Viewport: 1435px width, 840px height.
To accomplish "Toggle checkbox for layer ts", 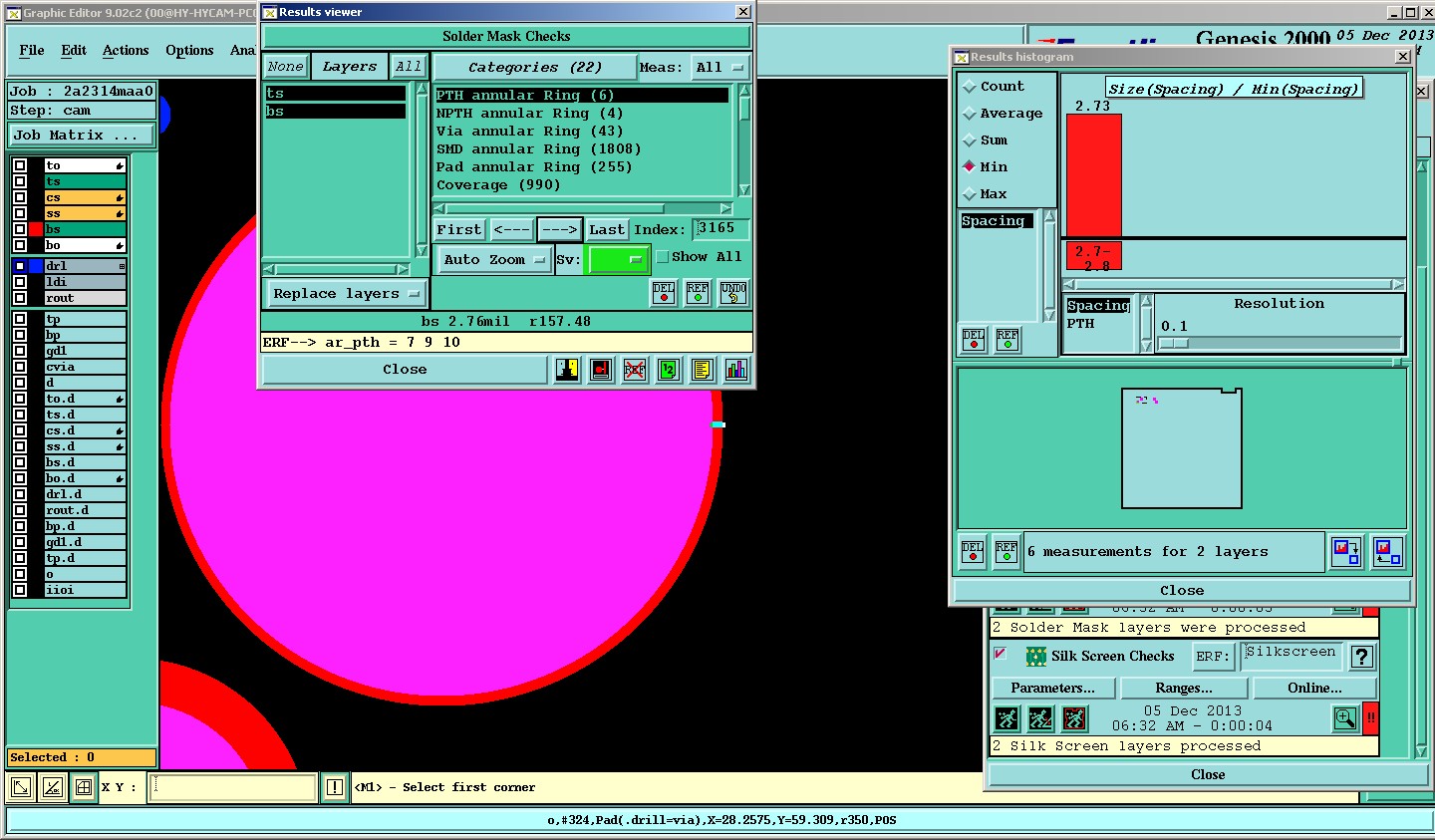I will pos(20,181).
